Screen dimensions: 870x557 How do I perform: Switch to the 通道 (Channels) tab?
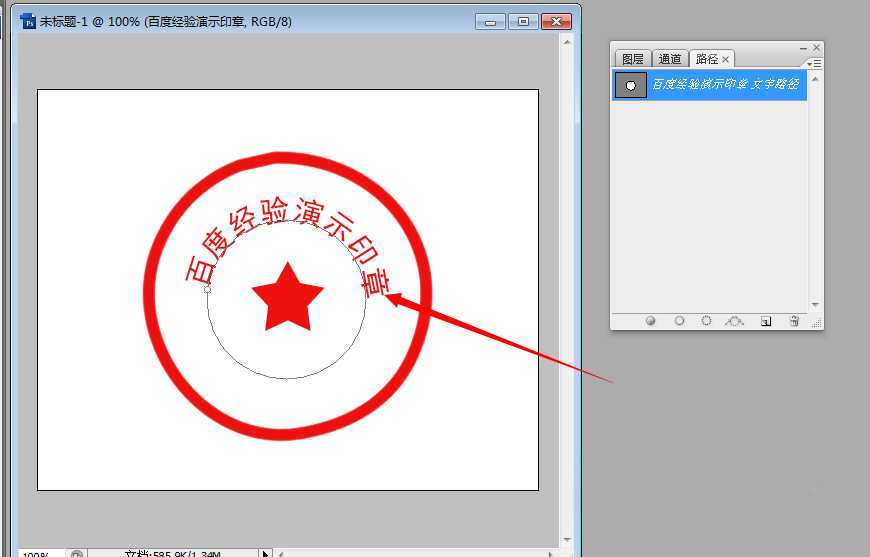click(x=669, y=59)
